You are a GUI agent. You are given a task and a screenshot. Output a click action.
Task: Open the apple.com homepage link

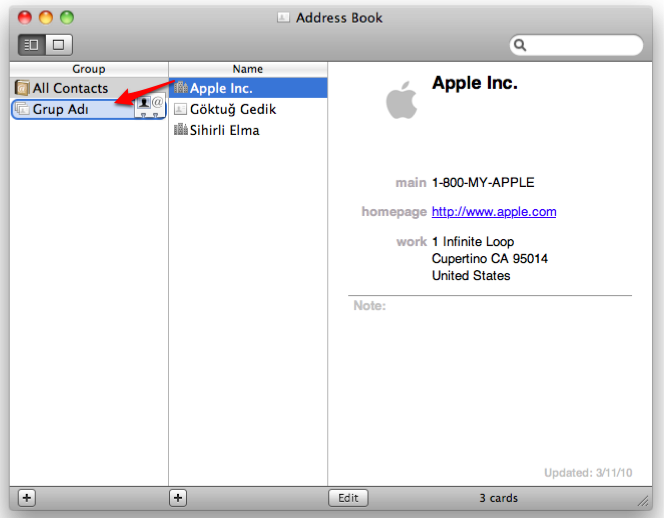pyautogui.click(x=494, y=212)
